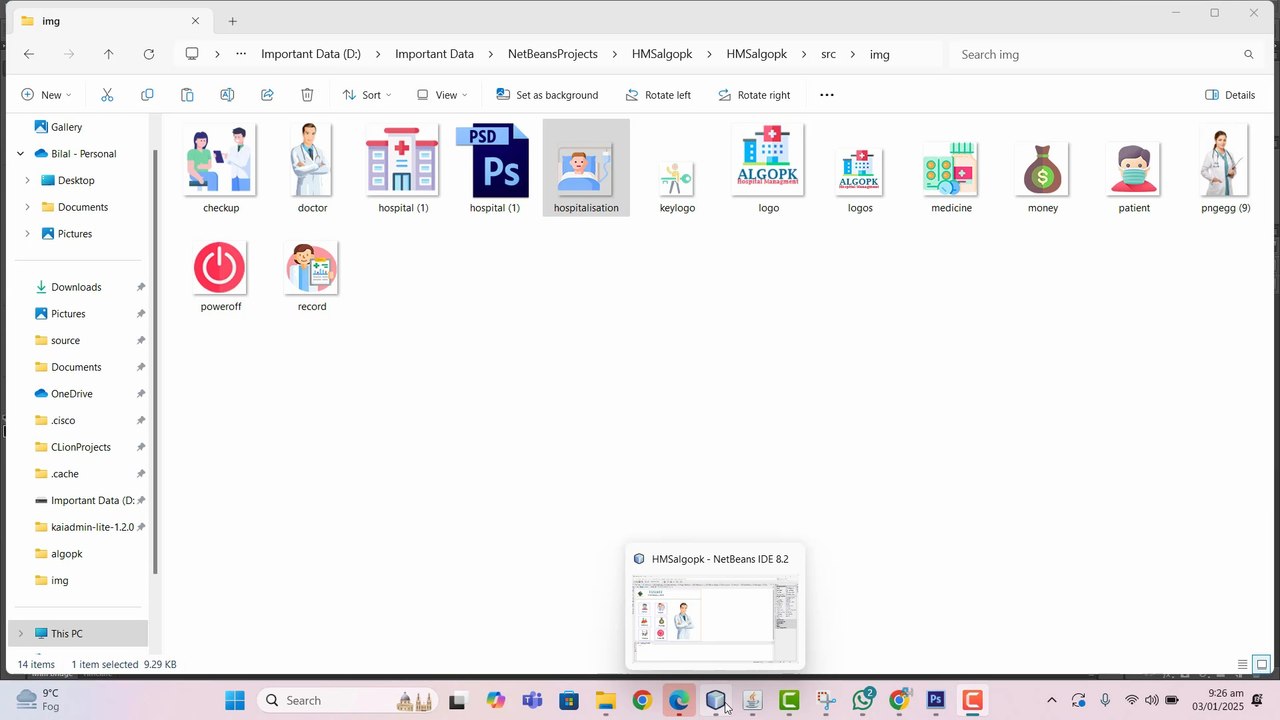Open the NetBeans taskbar icon

pos(716,700)
